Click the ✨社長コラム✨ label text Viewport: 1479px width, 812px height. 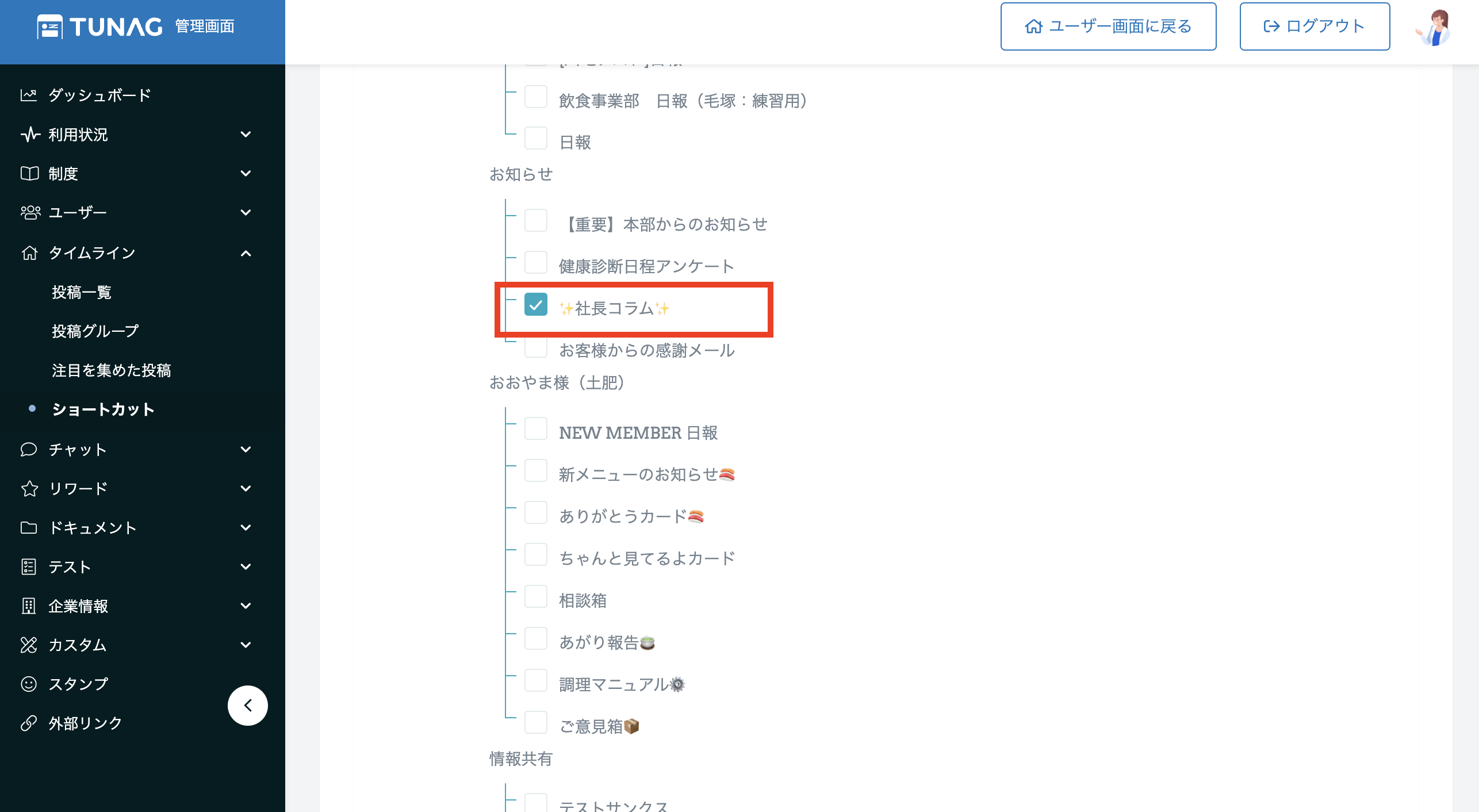tap(614, 309)
